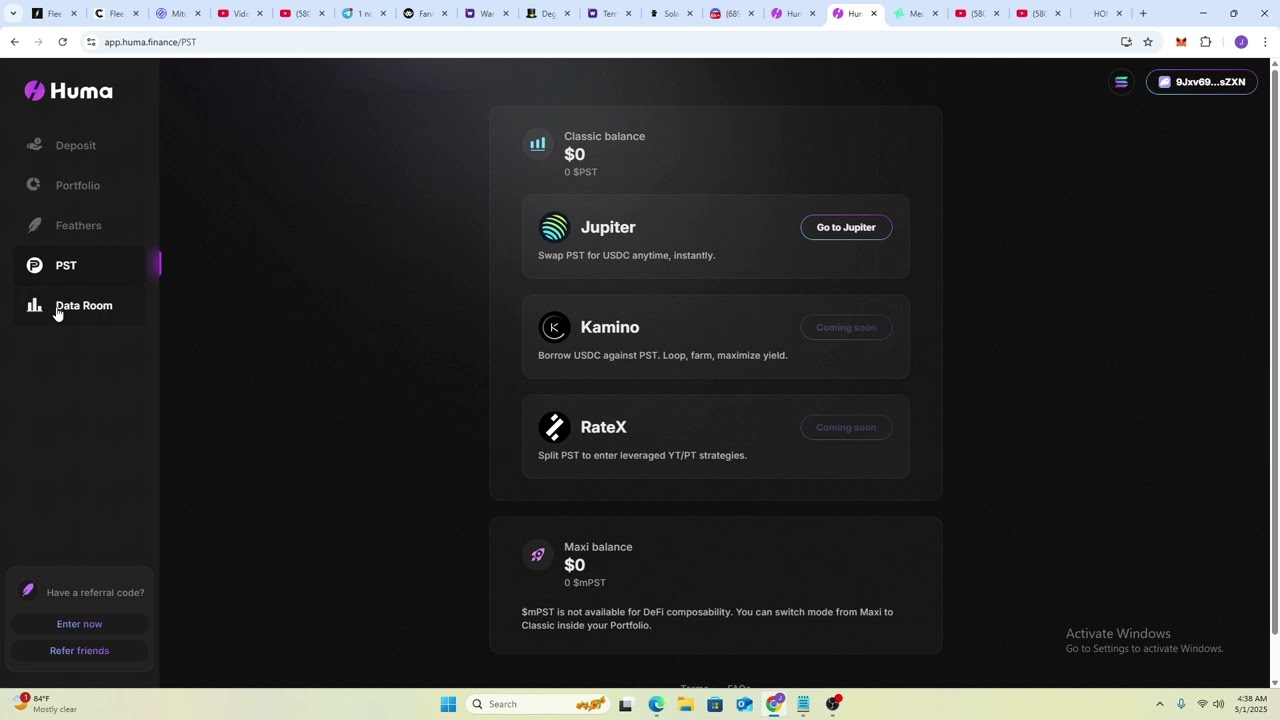The image size is (1280, 720).
Task: Open Windows Start menu
Action: click(x=448, y=704)
